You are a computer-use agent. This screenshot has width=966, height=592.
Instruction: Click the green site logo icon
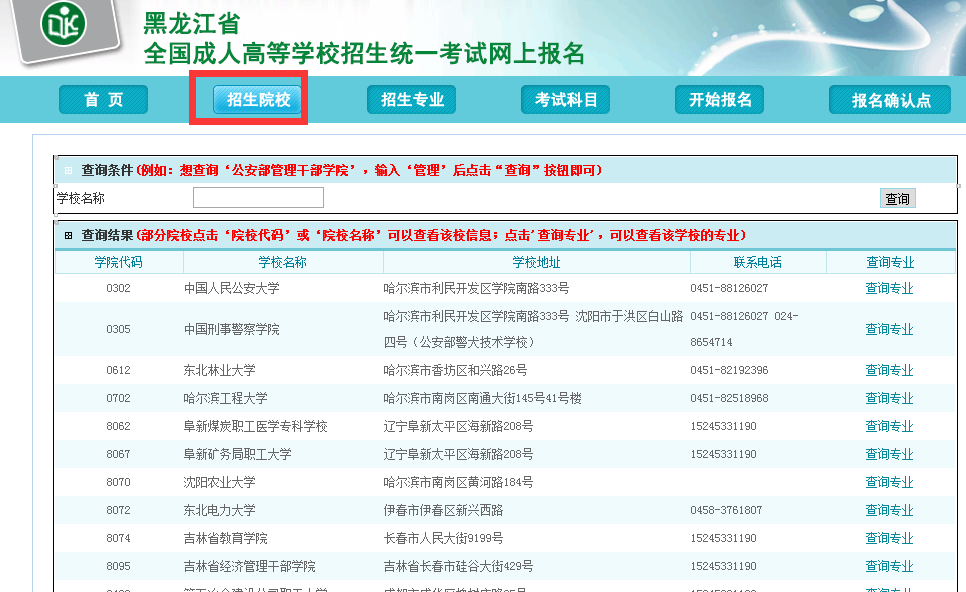click(x=63, y=24)
